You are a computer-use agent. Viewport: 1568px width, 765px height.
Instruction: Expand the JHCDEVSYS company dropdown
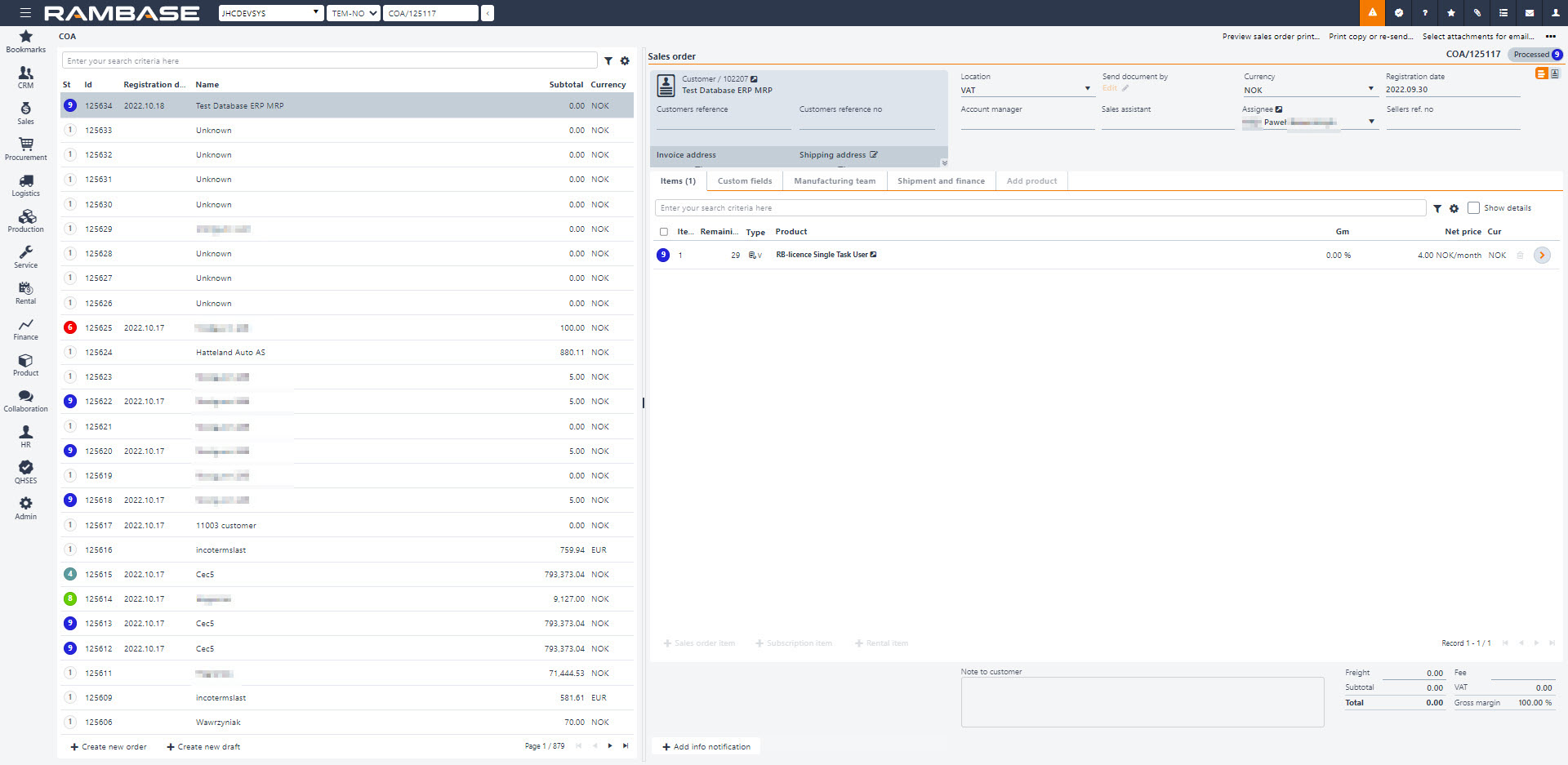271,13
